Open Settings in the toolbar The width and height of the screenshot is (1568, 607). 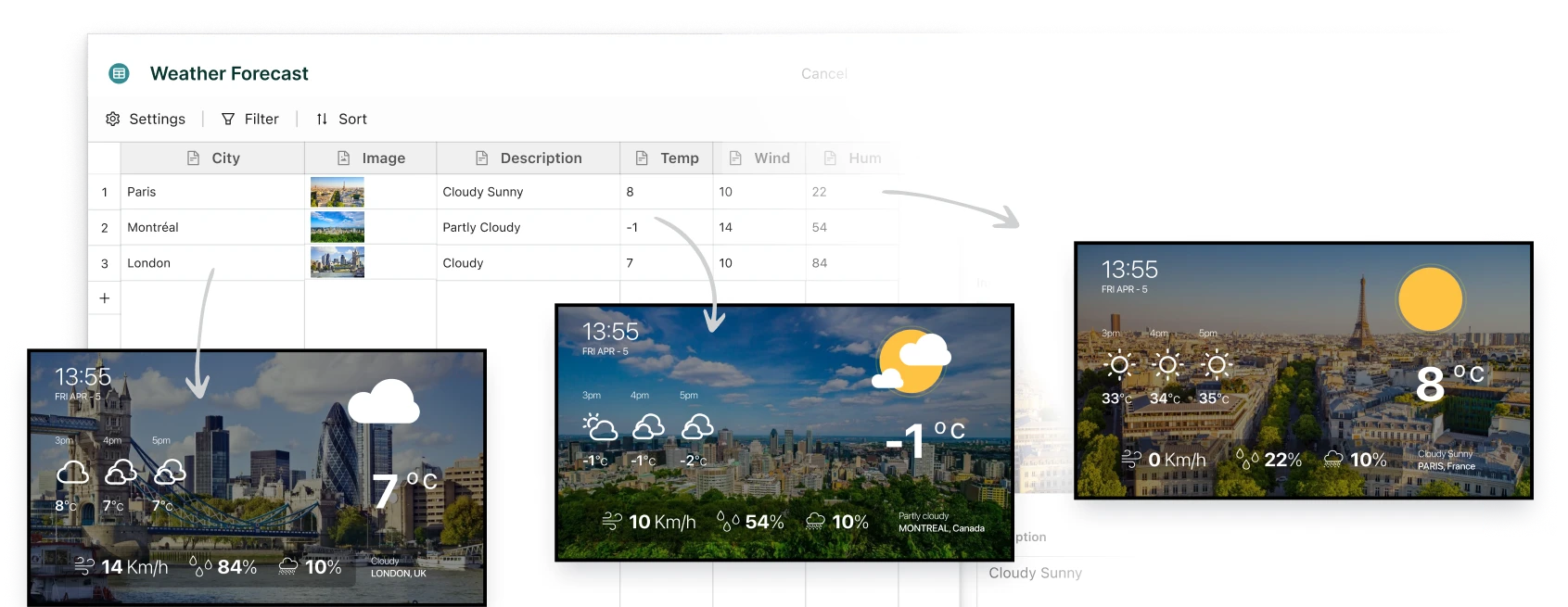[x=146, y=119]
